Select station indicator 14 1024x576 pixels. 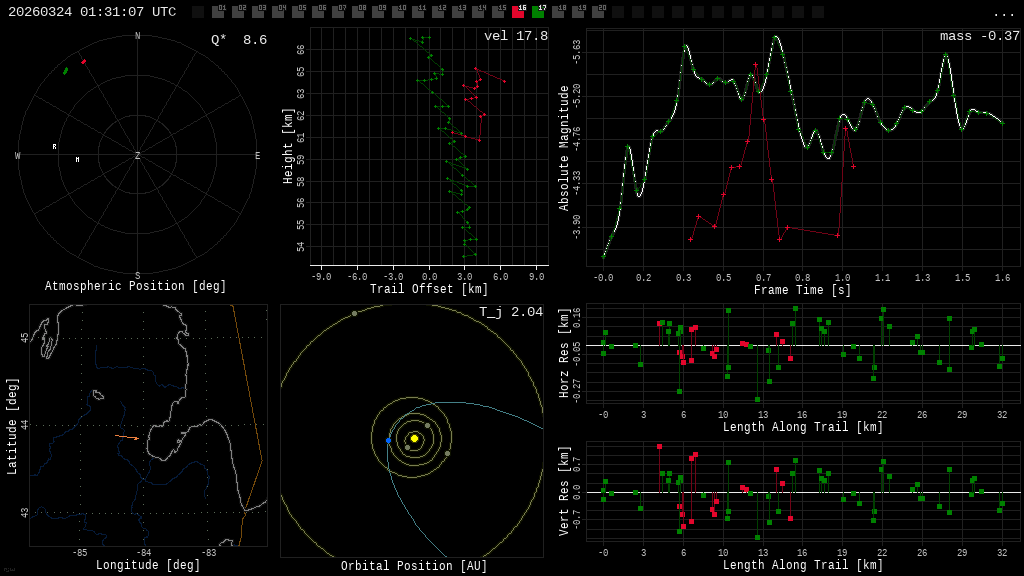(x=478, y=11)
